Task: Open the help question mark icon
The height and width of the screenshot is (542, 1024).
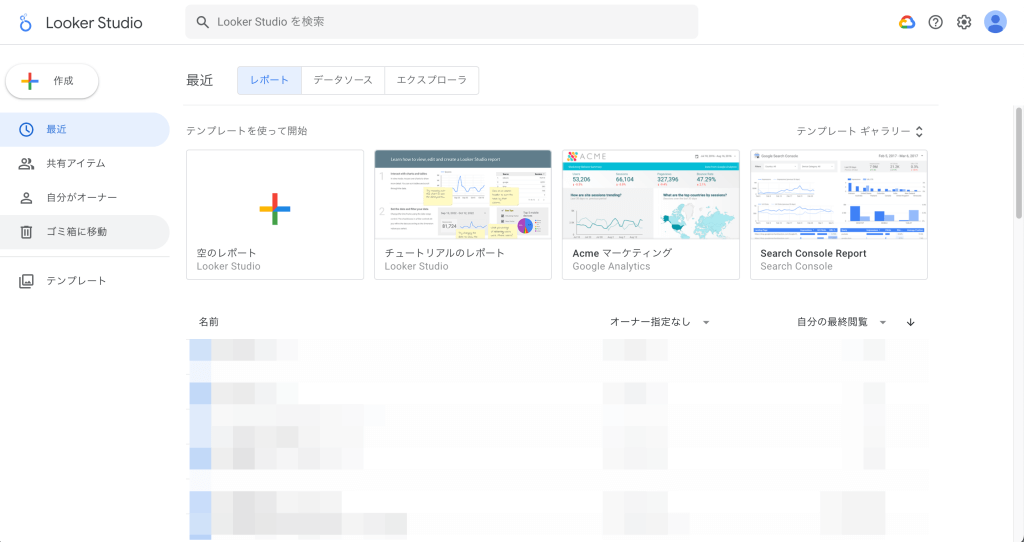Action: pos(935,22)
